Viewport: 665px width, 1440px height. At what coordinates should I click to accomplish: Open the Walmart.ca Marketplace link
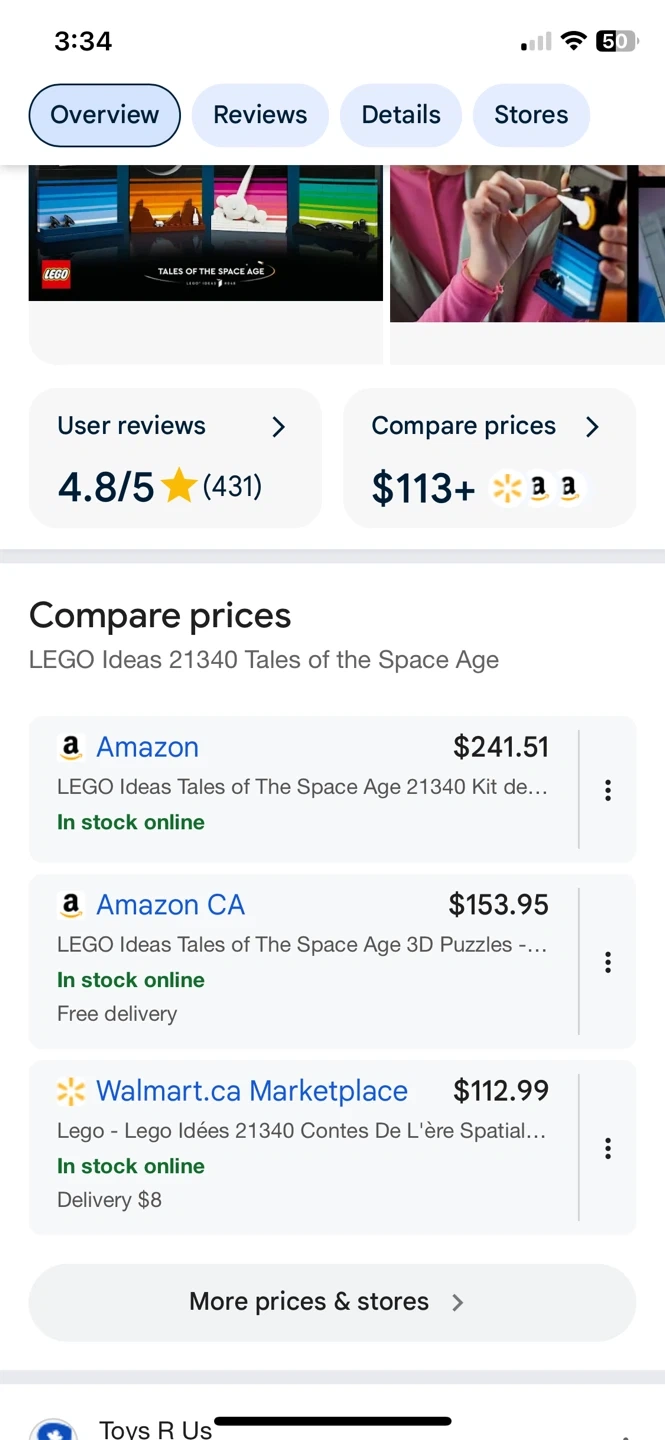[x=251, y=1091]
